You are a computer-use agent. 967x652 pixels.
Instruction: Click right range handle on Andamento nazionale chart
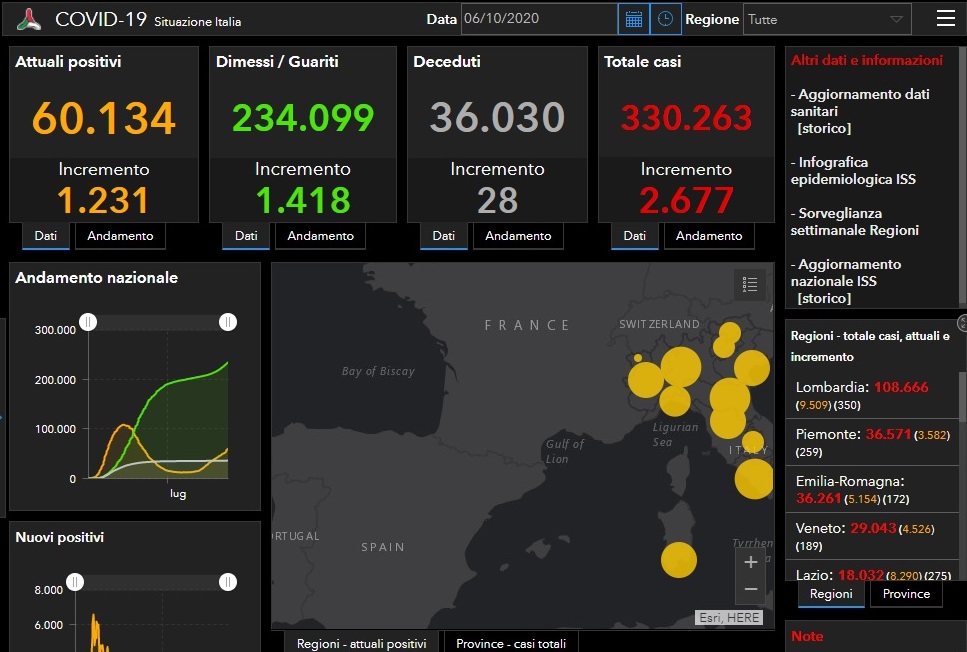point(228,321)
